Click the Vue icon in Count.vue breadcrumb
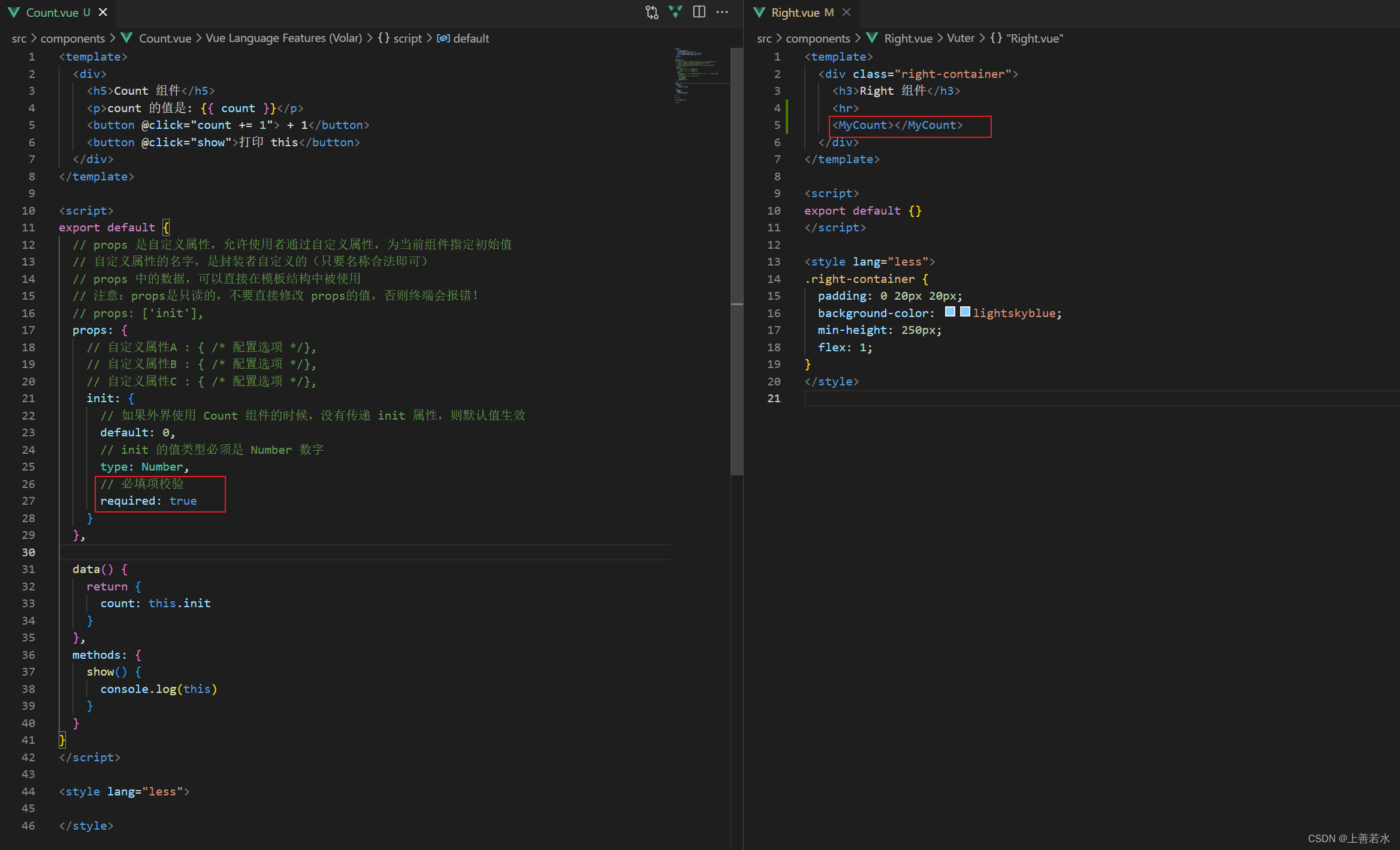This screenshot has height=850, width=1400. pos(126,38)
